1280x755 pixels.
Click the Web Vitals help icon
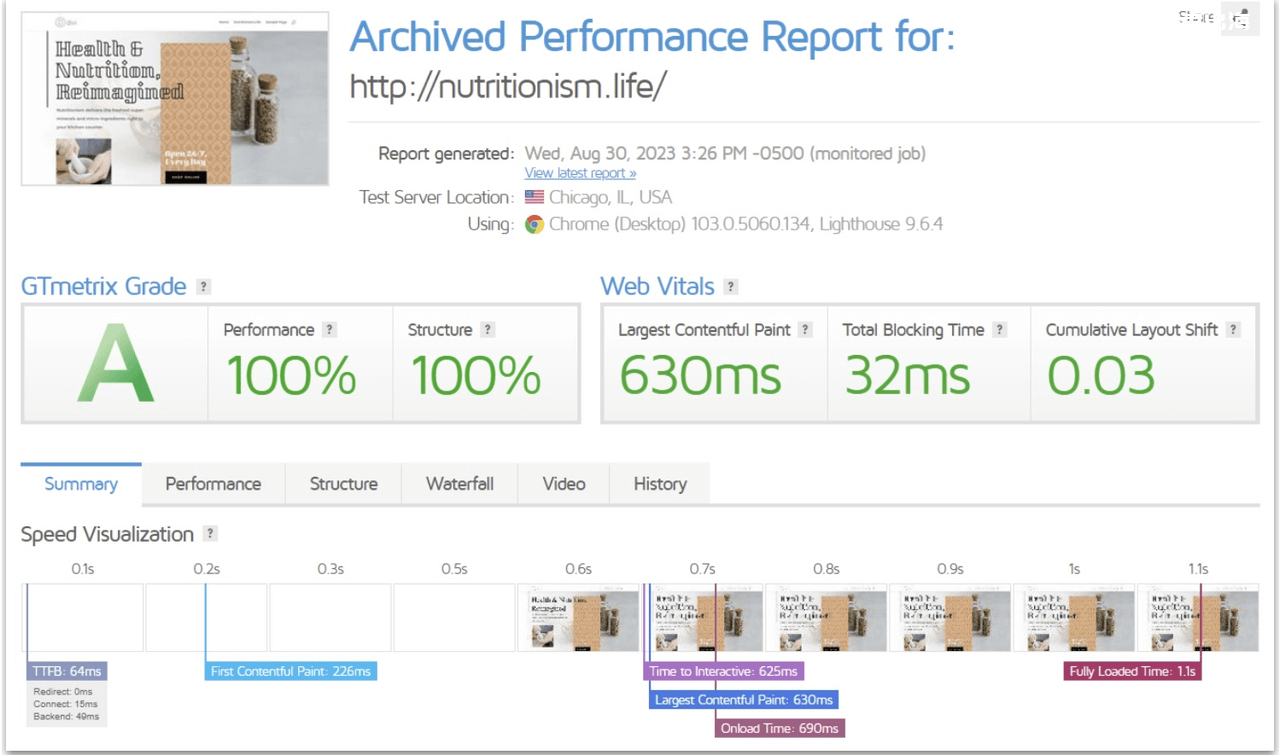coord(731,287)
